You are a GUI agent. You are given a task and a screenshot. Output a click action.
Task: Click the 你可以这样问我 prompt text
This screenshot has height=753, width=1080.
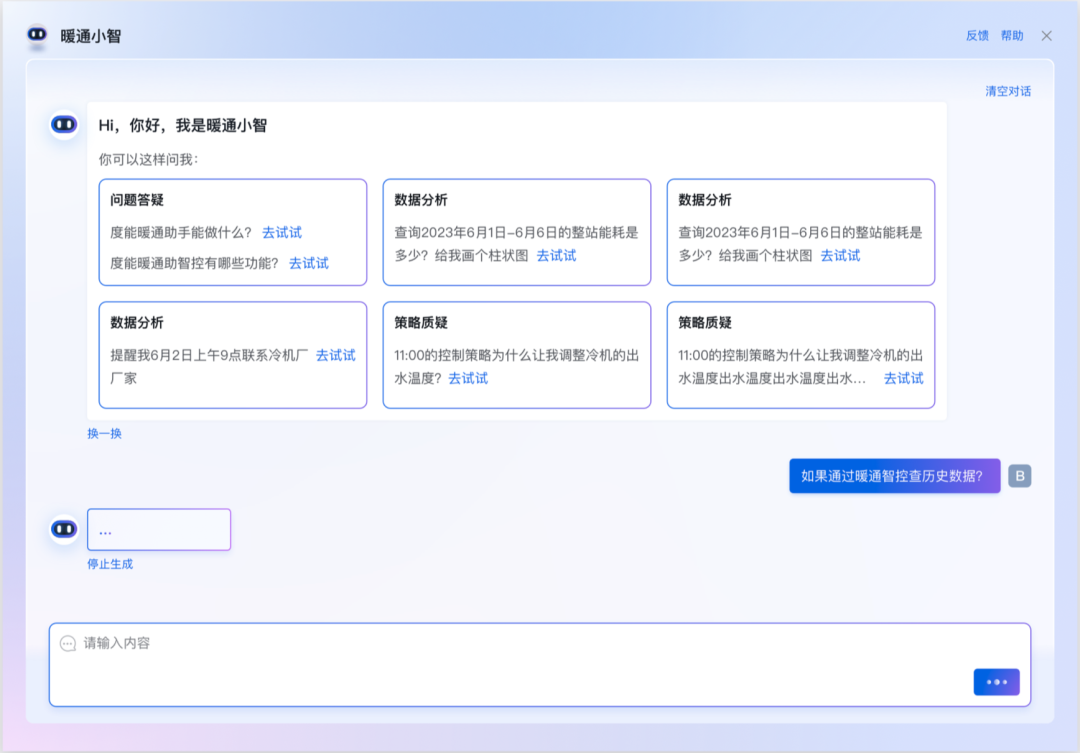pyautogui.click(x=148, y=160)
